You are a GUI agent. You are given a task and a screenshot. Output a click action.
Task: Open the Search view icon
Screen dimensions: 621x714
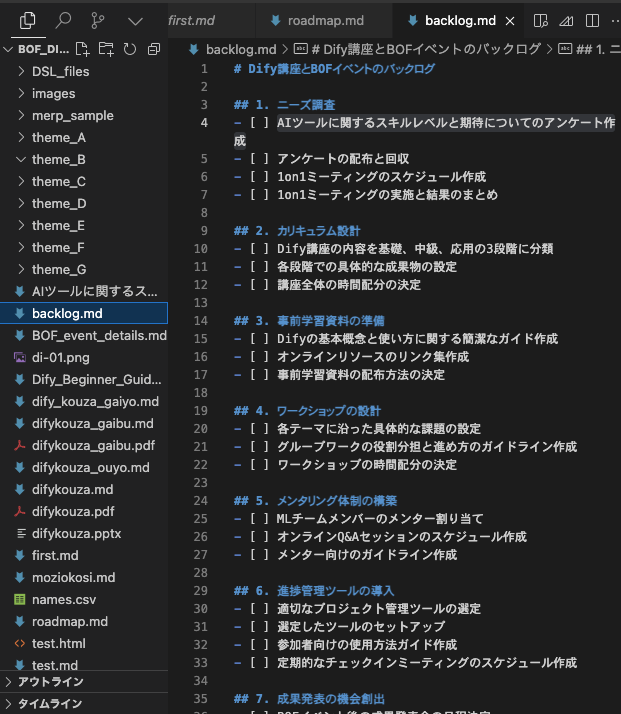(63, 20)
